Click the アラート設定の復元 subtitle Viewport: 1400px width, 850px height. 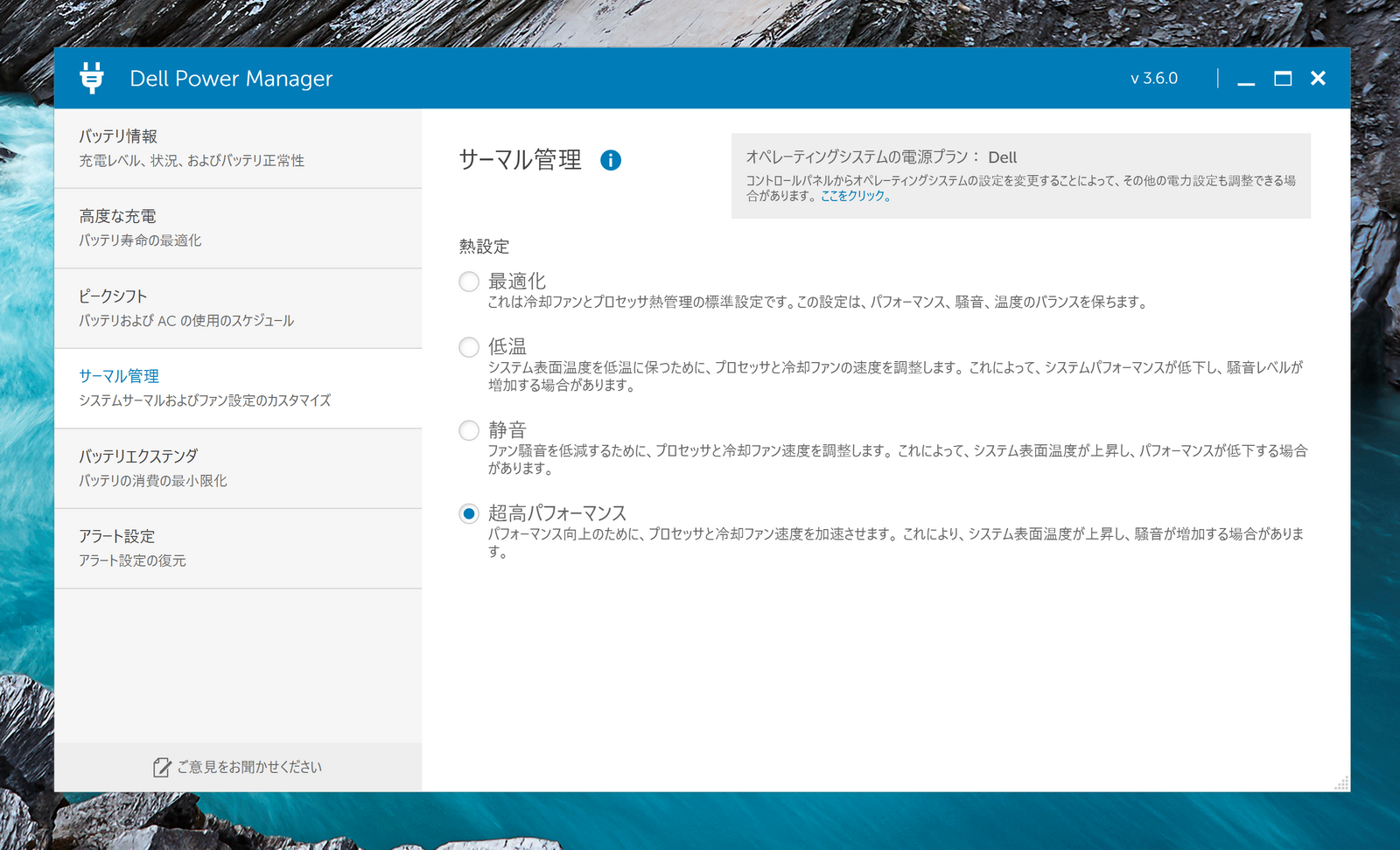tap(132, 561)
